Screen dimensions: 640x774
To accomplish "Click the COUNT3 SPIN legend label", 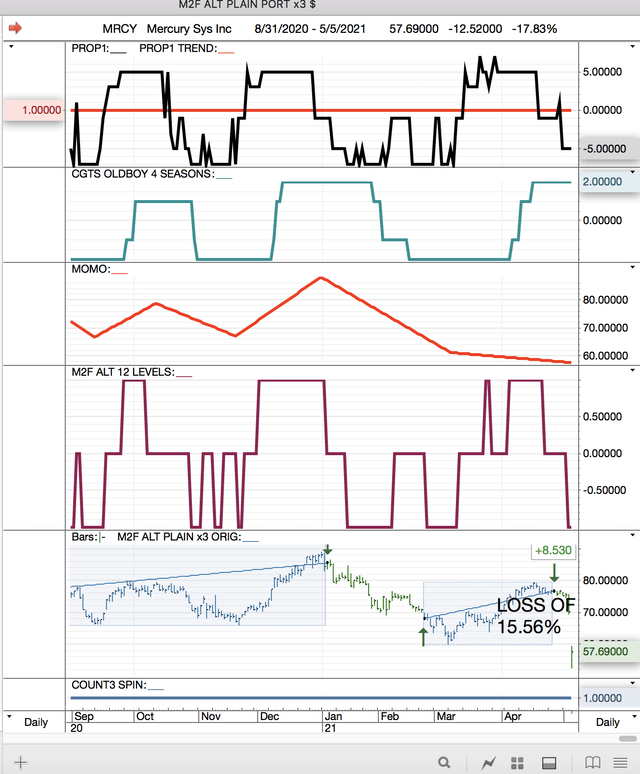I will click(109, 685).
